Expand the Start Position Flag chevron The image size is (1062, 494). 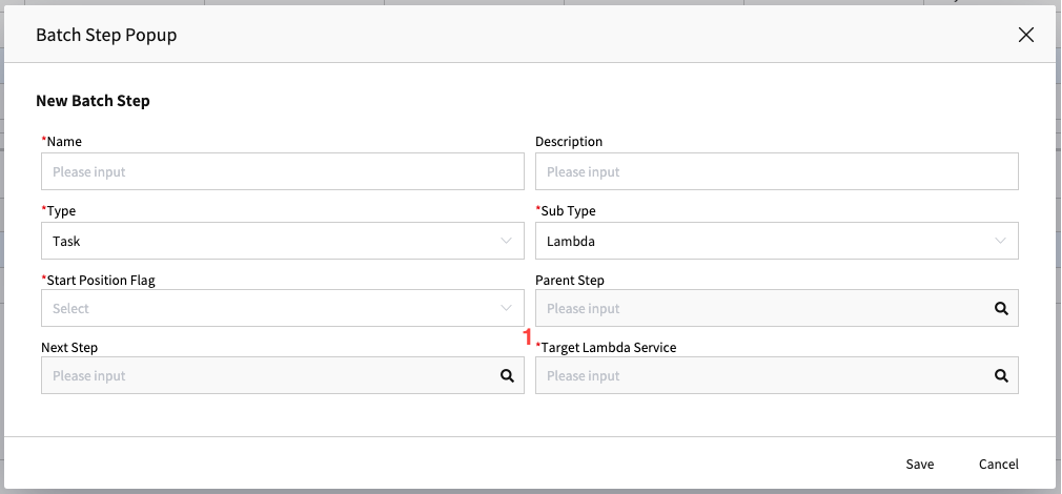(x=506, y=308)
